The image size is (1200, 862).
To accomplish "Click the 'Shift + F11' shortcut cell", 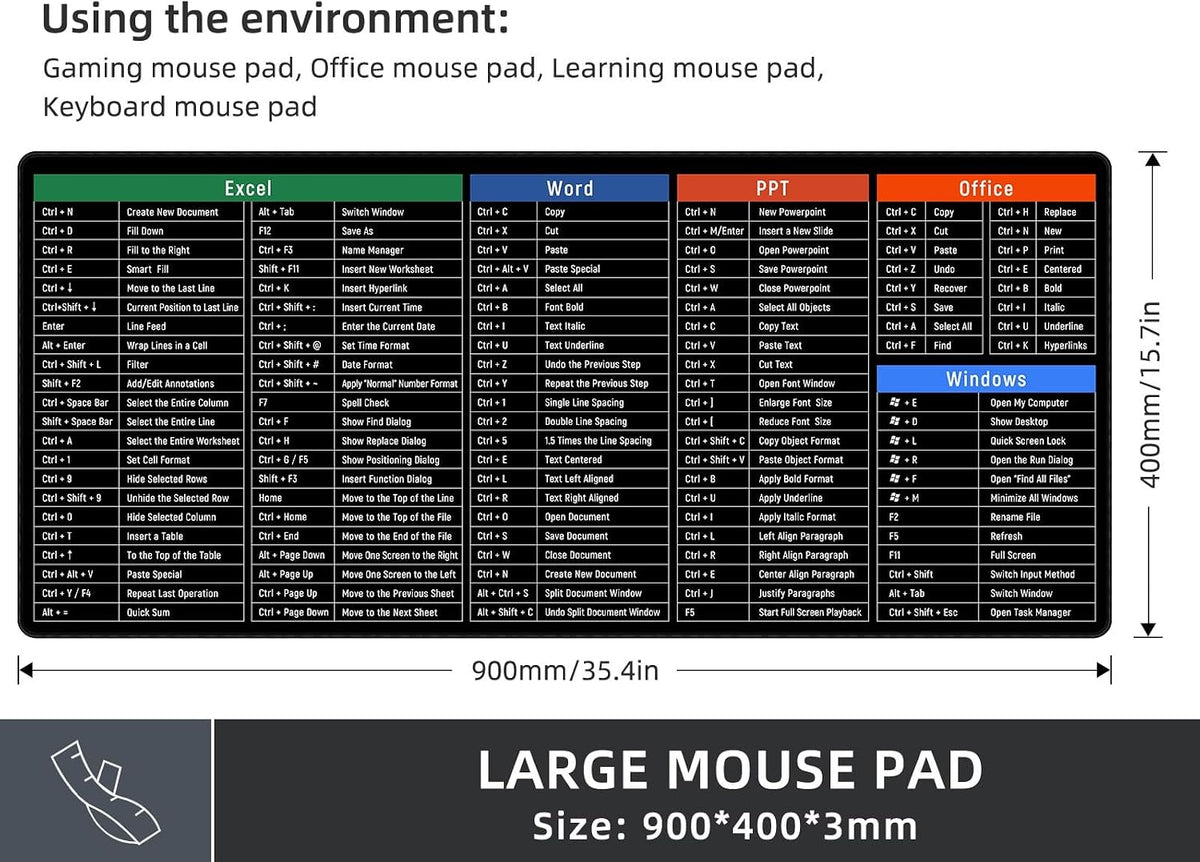I will tap(293, 269).
